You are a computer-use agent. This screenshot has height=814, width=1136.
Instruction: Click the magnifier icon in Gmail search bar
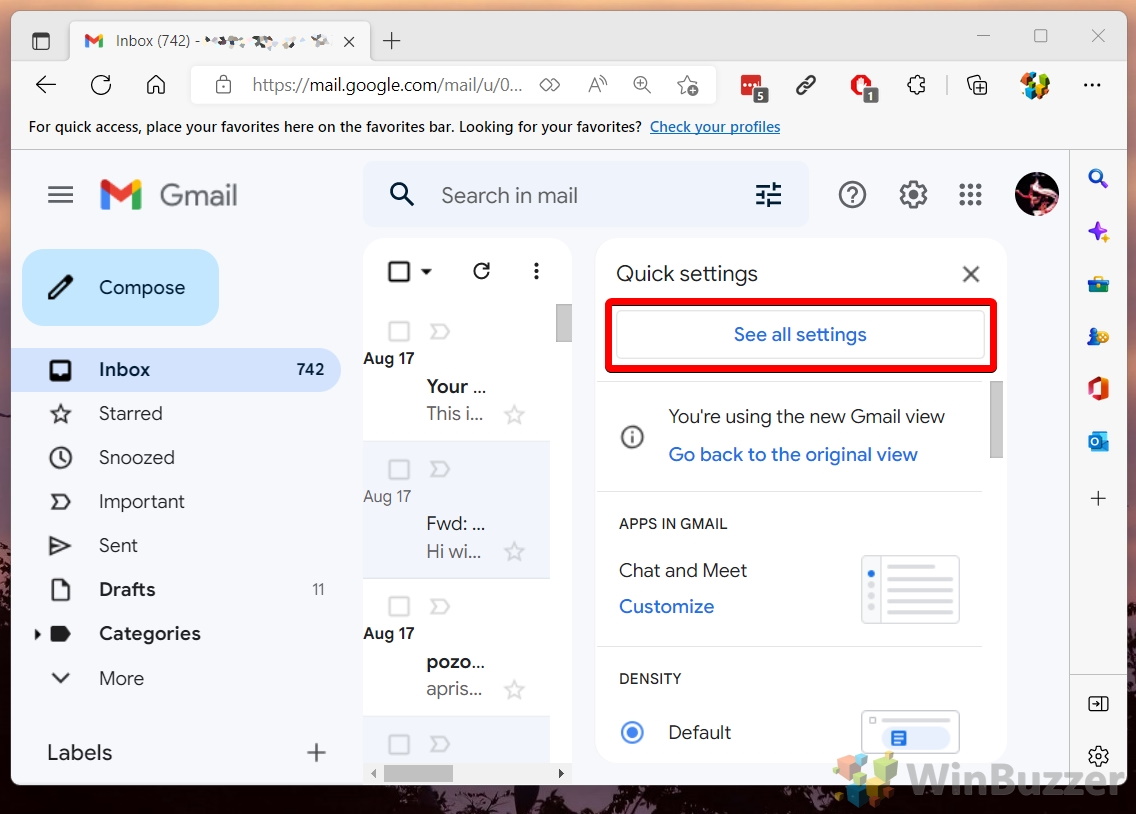tap(401, 195)
